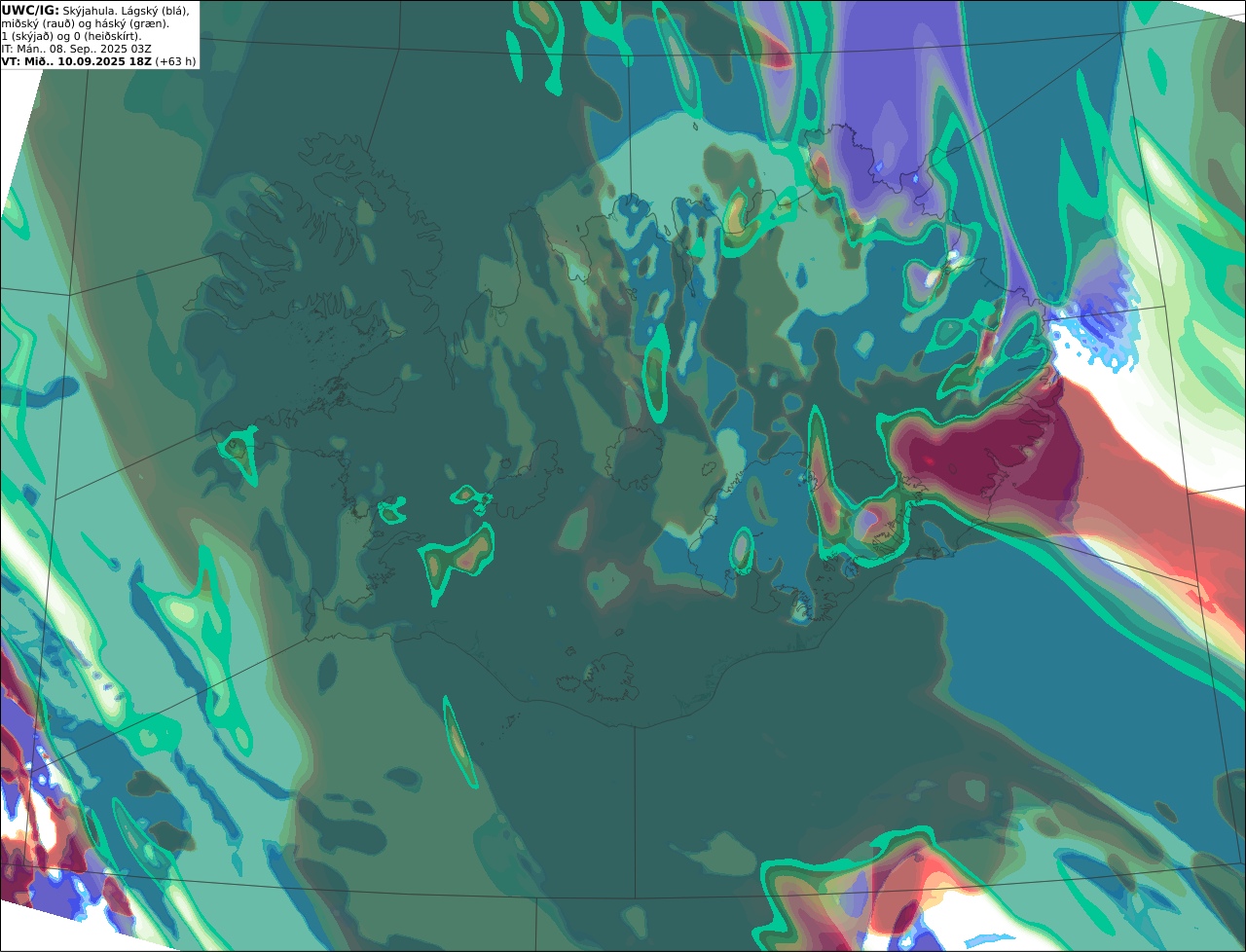This screenshot has height=952, width=1246.
Task: Select the bold 'VT: Mið.. 10.09.2025 18Z' text
Action: coord(76,61)
